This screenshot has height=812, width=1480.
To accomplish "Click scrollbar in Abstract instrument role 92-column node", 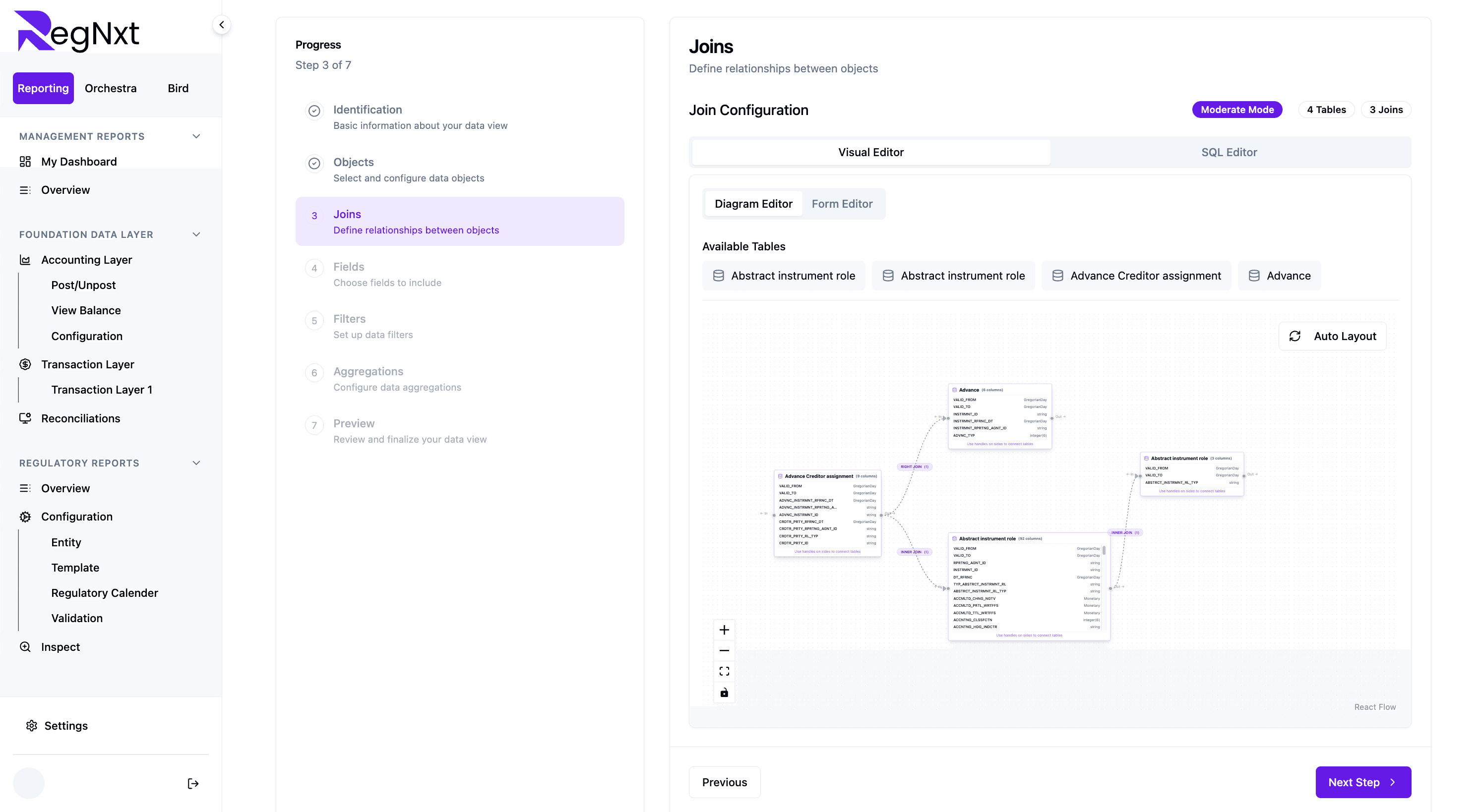I will point(1104,550).
